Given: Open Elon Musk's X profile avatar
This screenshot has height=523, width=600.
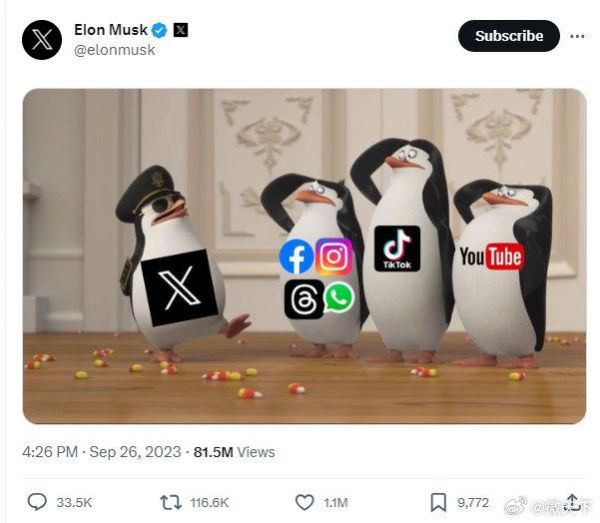Looking at the screenshot, I should [x=42, y=40].
